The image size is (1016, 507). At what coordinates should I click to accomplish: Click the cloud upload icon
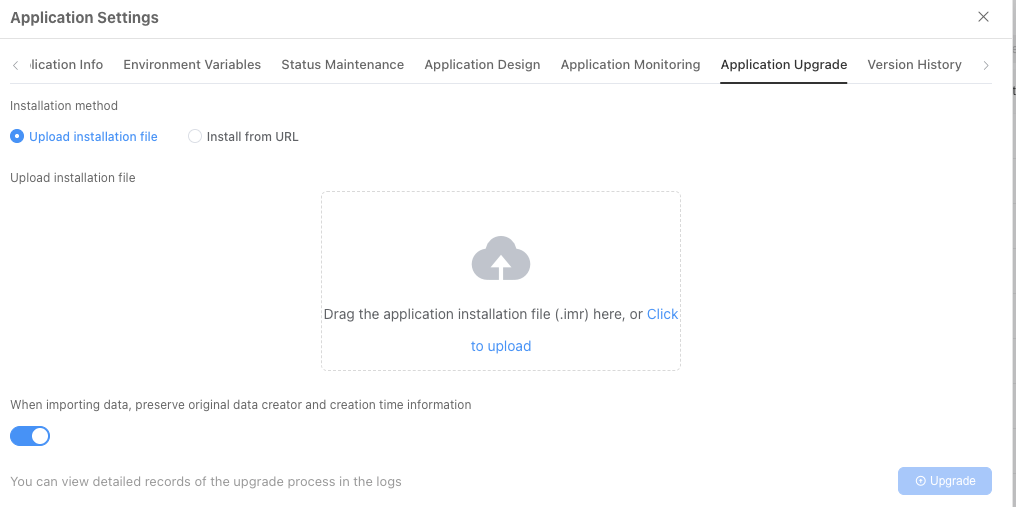501,259
